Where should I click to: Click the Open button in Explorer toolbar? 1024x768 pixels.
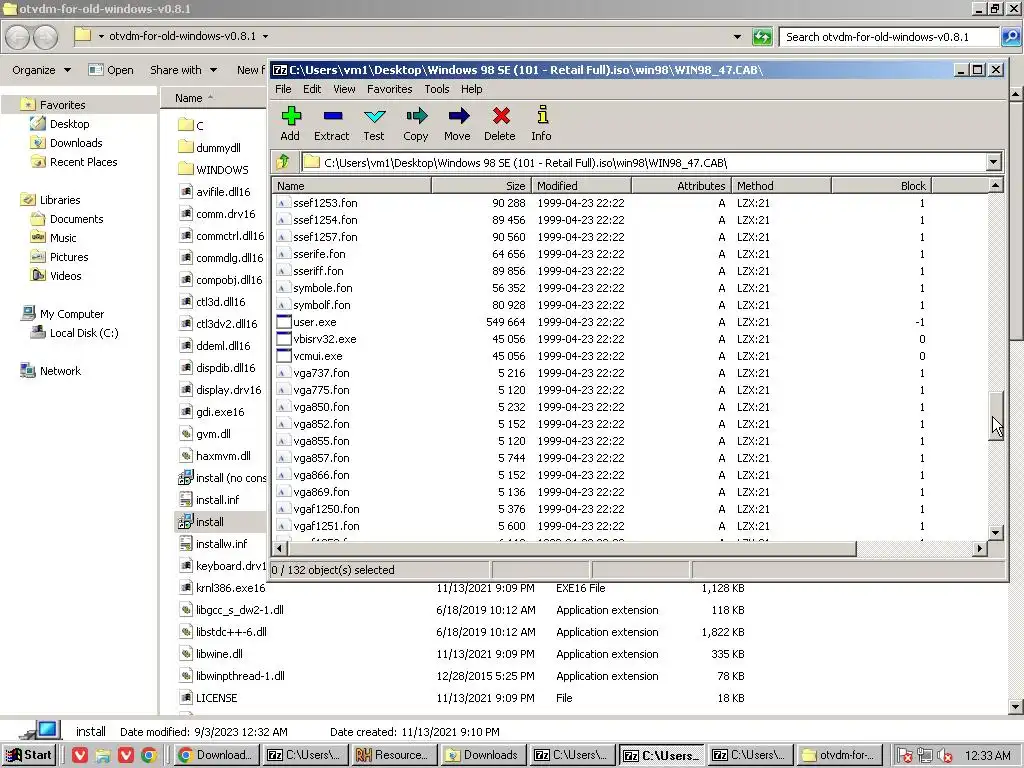click(x=111, y=70)
